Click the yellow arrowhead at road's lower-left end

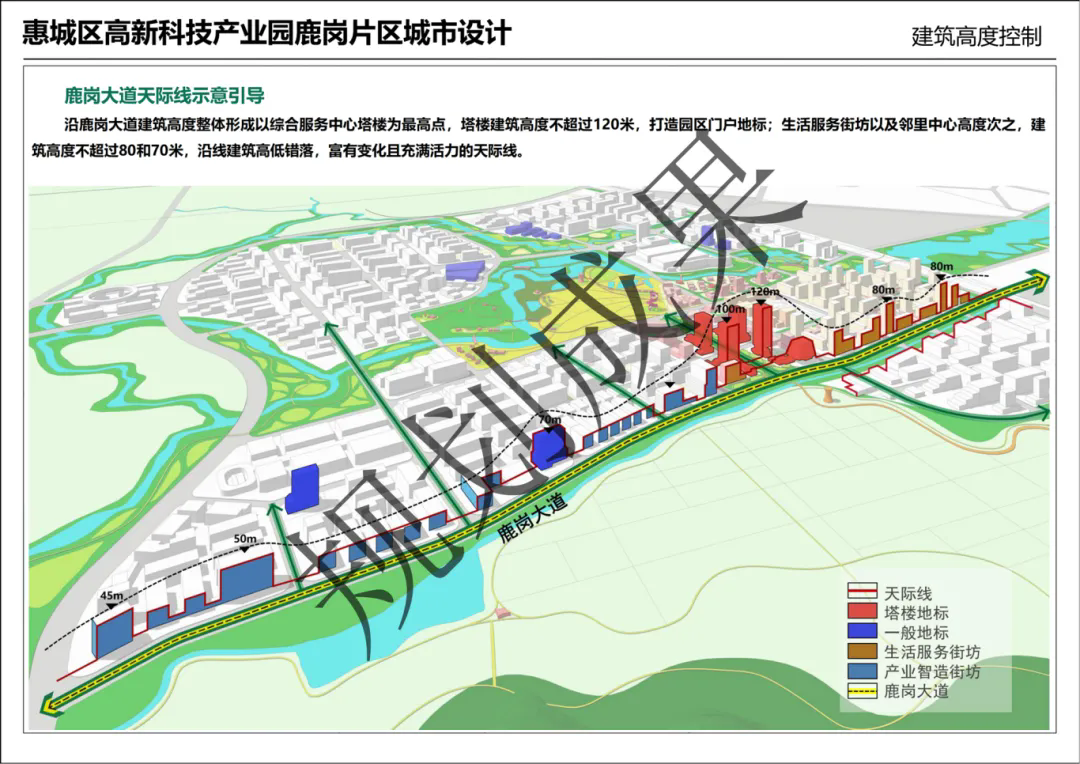[47, 708]
